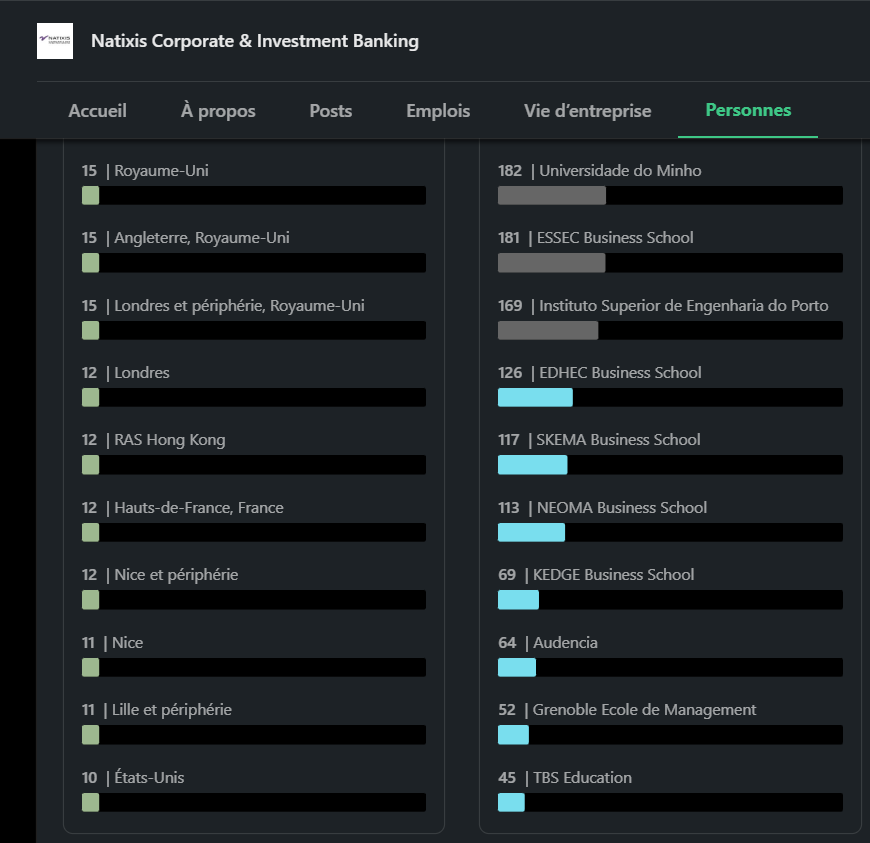
Task: Click the Natixis Corporate & Investment Banking title
Action: click(255, 41)
